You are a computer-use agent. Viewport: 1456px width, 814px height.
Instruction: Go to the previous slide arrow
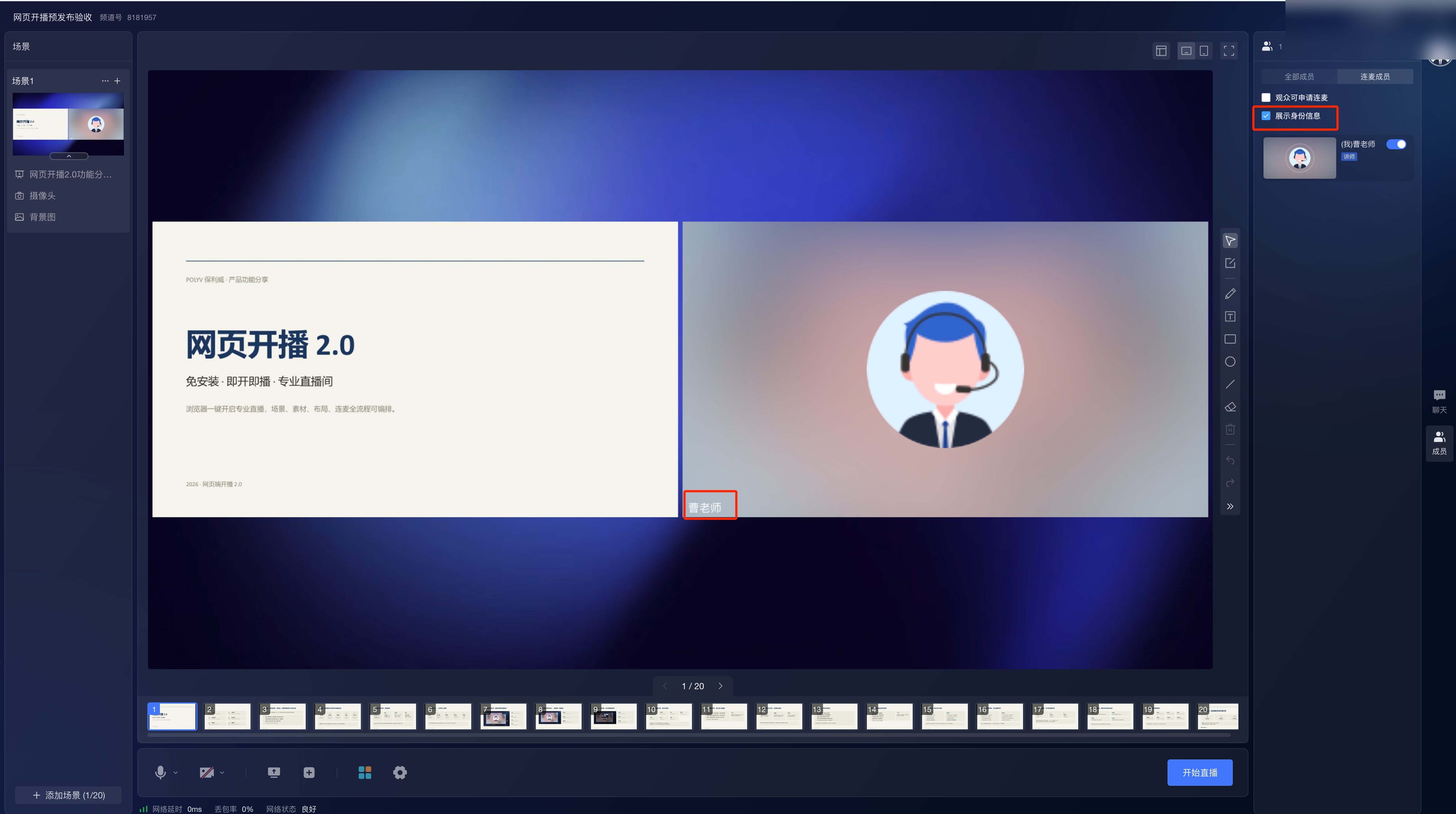(665, 686)
